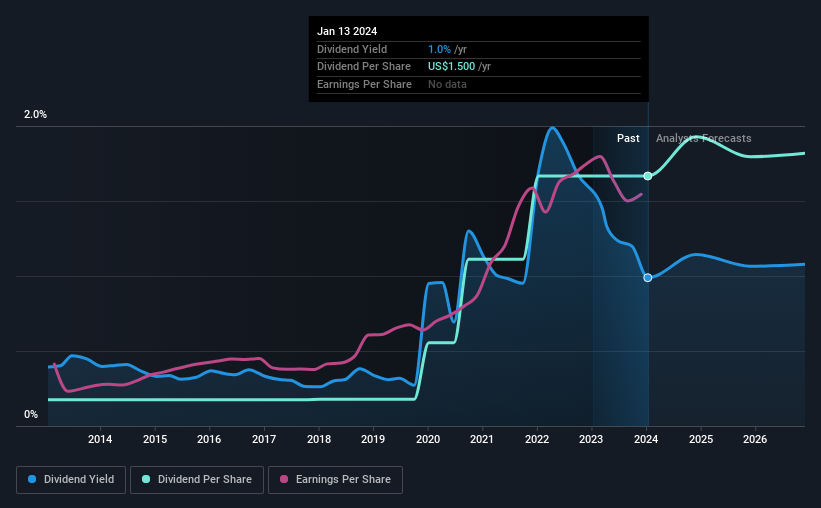Click the 2.0% y-axis label
This screenshot has width=821, height=508.
(35, 115)
